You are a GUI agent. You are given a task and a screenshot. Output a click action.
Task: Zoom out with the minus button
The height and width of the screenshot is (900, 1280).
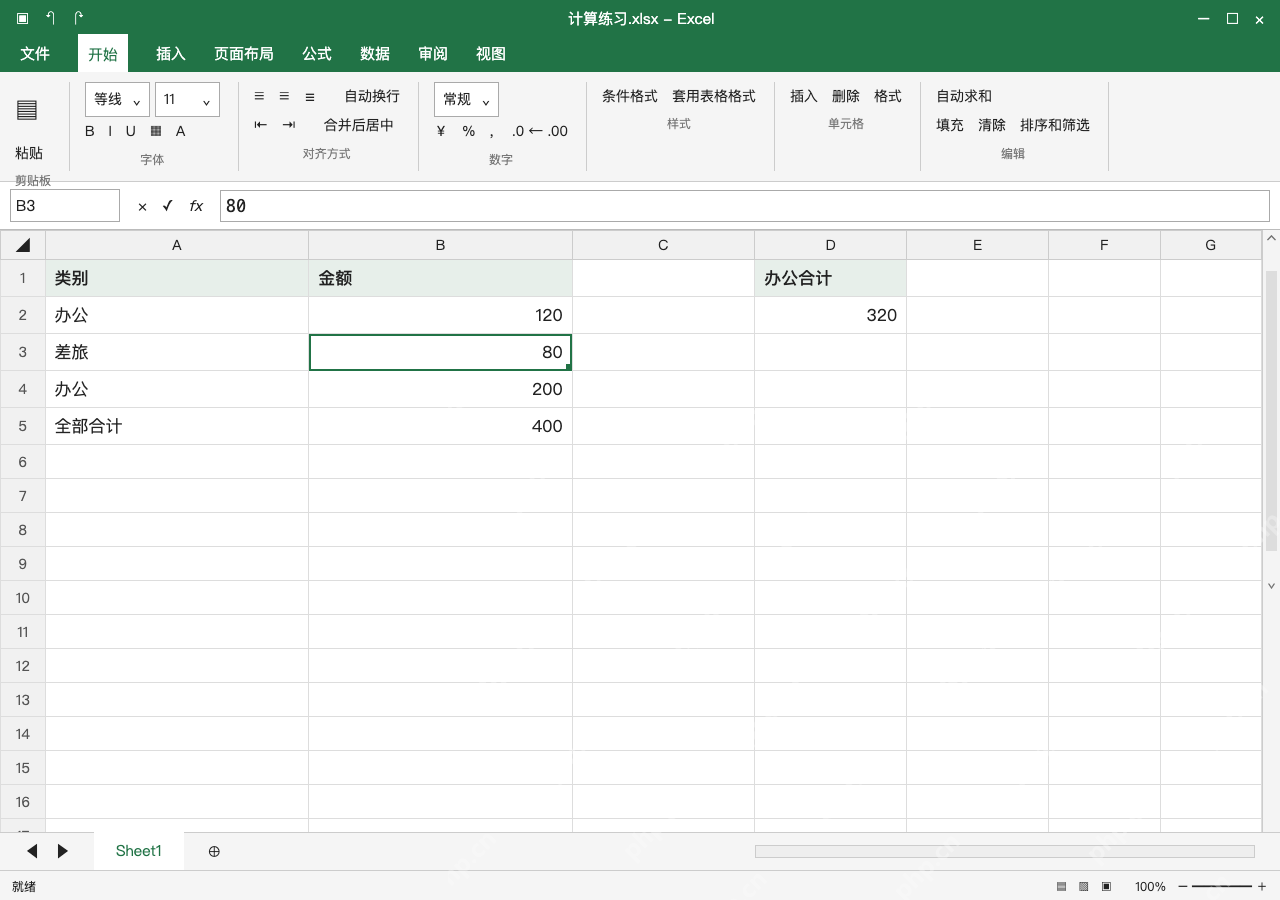click(1183, 886)
